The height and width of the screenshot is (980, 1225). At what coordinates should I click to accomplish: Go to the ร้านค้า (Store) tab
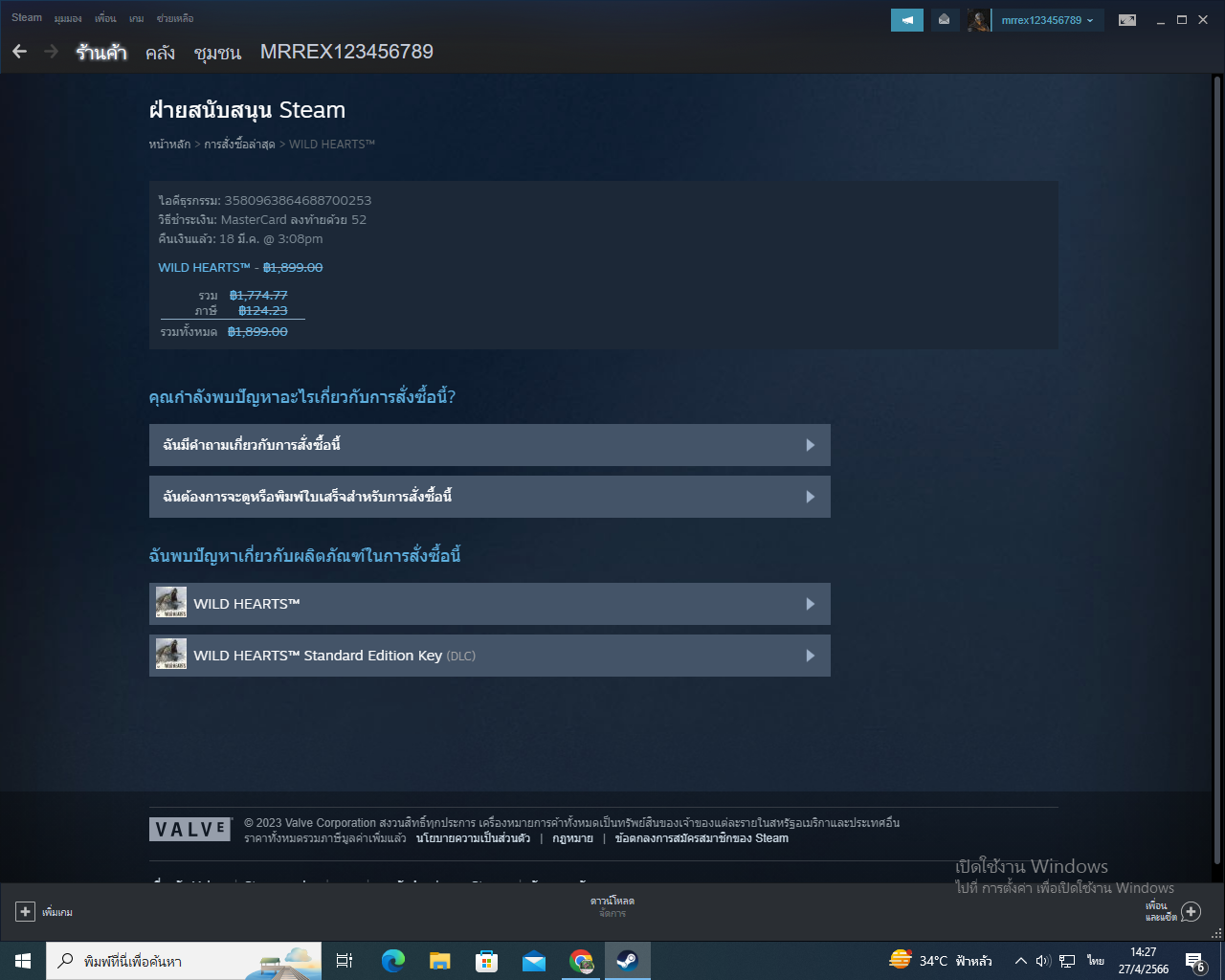click(101, 52)
